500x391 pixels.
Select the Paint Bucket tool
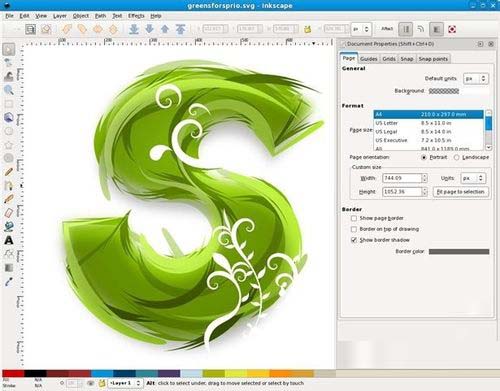9,226
